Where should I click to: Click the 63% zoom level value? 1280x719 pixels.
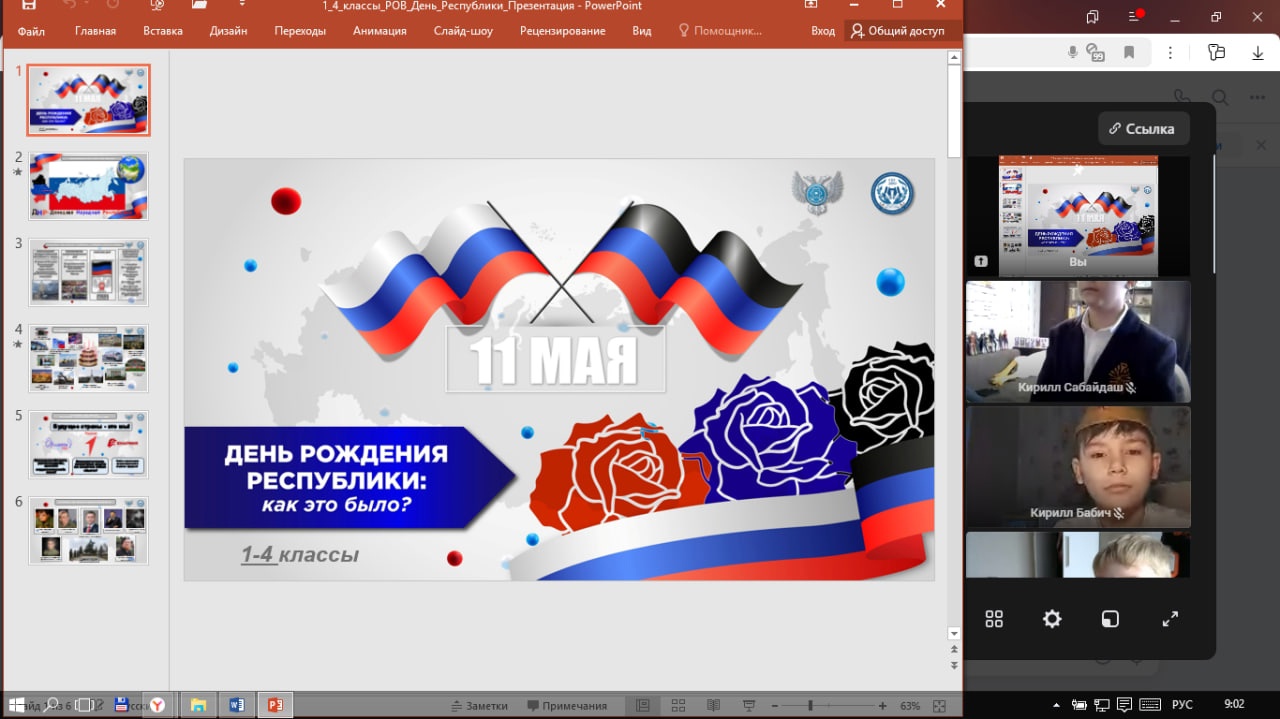pyautogui.click(x=910, y=706)
